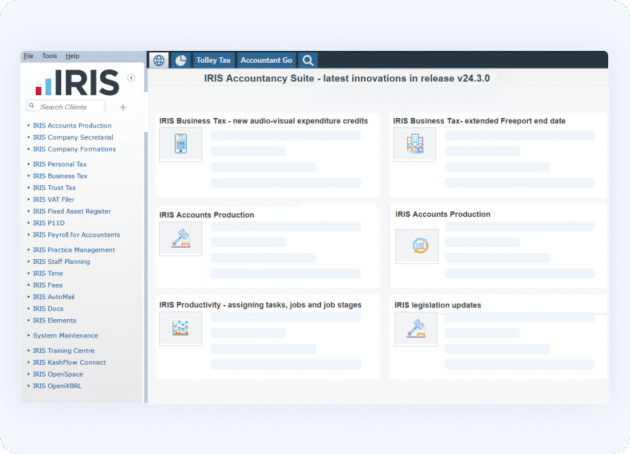This screenshot has height=454, width=630.
Task: Open System Maintenance
Action: 65,335
